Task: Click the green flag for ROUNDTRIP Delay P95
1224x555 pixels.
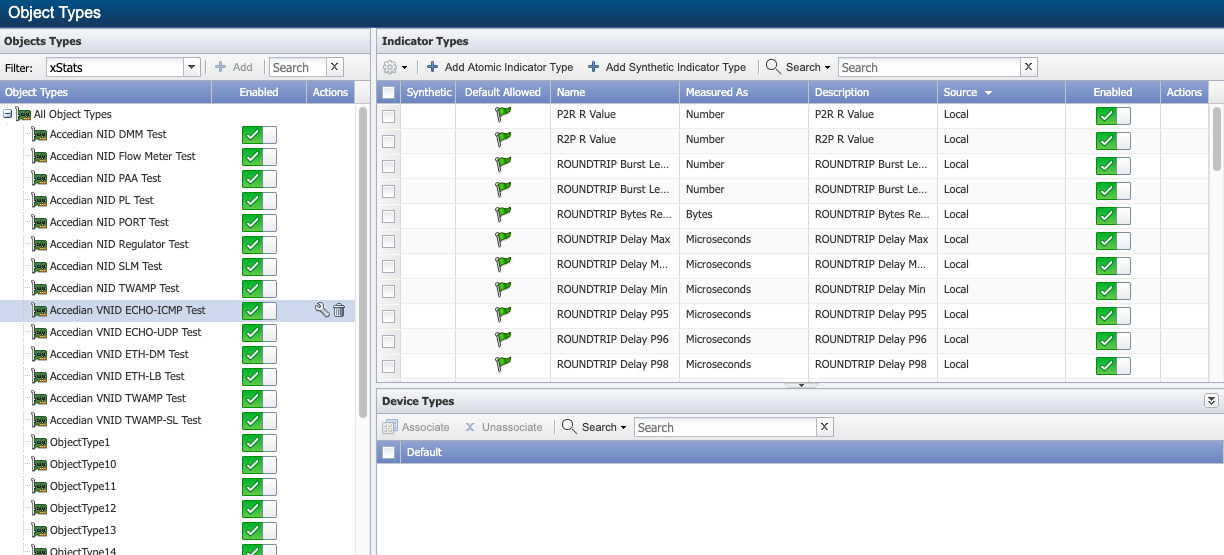Action: [503, 314]
